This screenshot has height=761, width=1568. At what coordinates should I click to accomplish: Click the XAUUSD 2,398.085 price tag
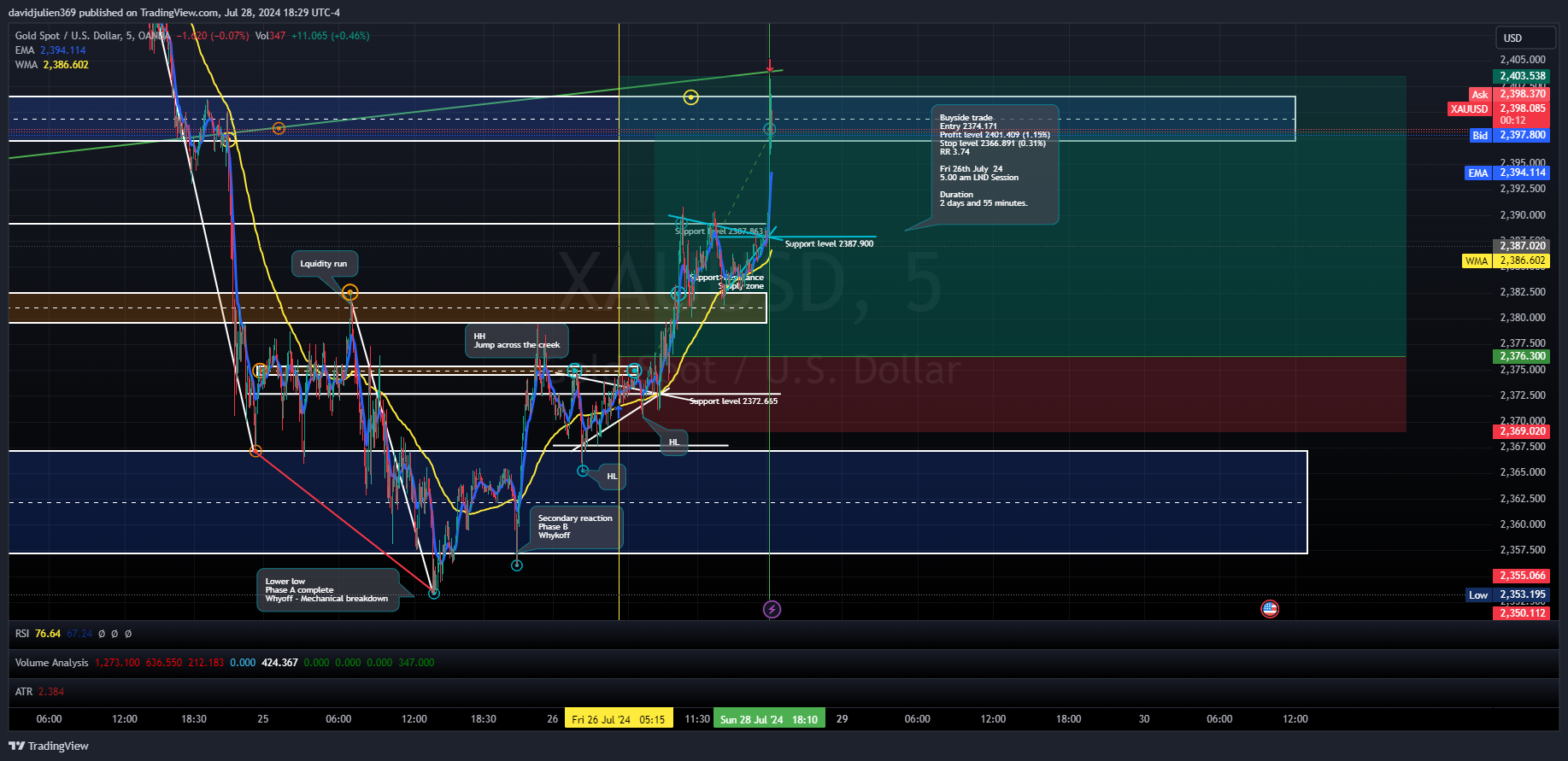[1499, 108]
